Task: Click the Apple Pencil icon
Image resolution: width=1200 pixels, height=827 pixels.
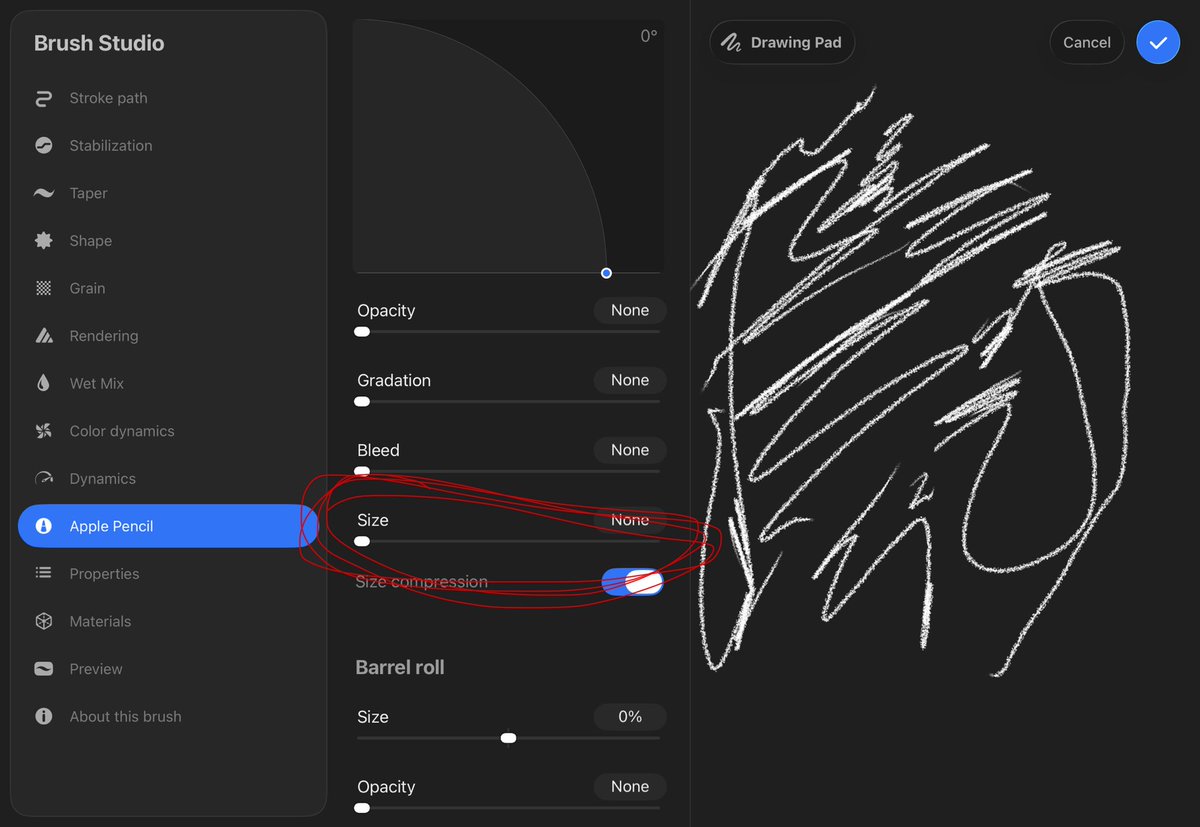Action: 43,526
